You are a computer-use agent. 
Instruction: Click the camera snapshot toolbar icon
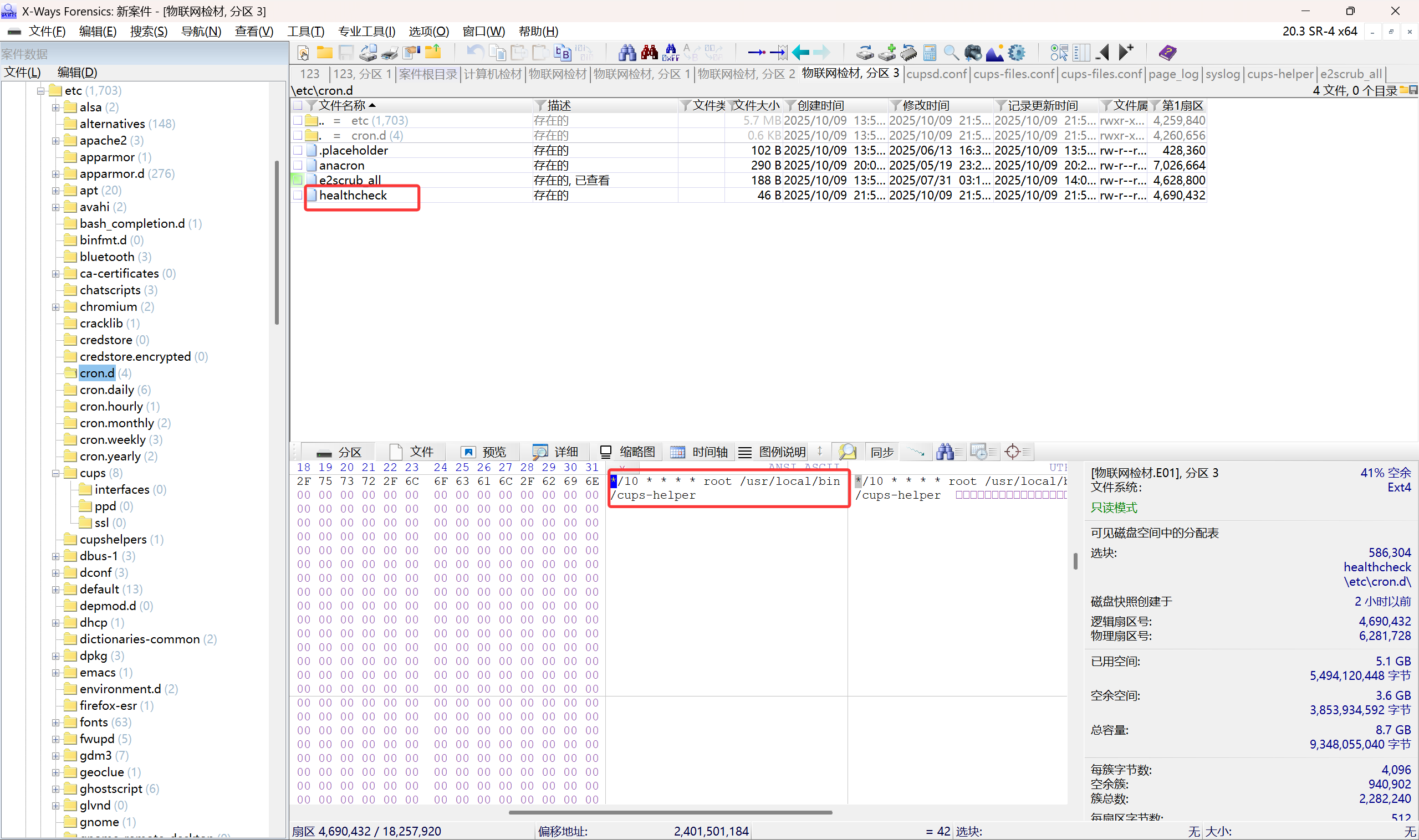pyautogui.click(x=973, y=53)
